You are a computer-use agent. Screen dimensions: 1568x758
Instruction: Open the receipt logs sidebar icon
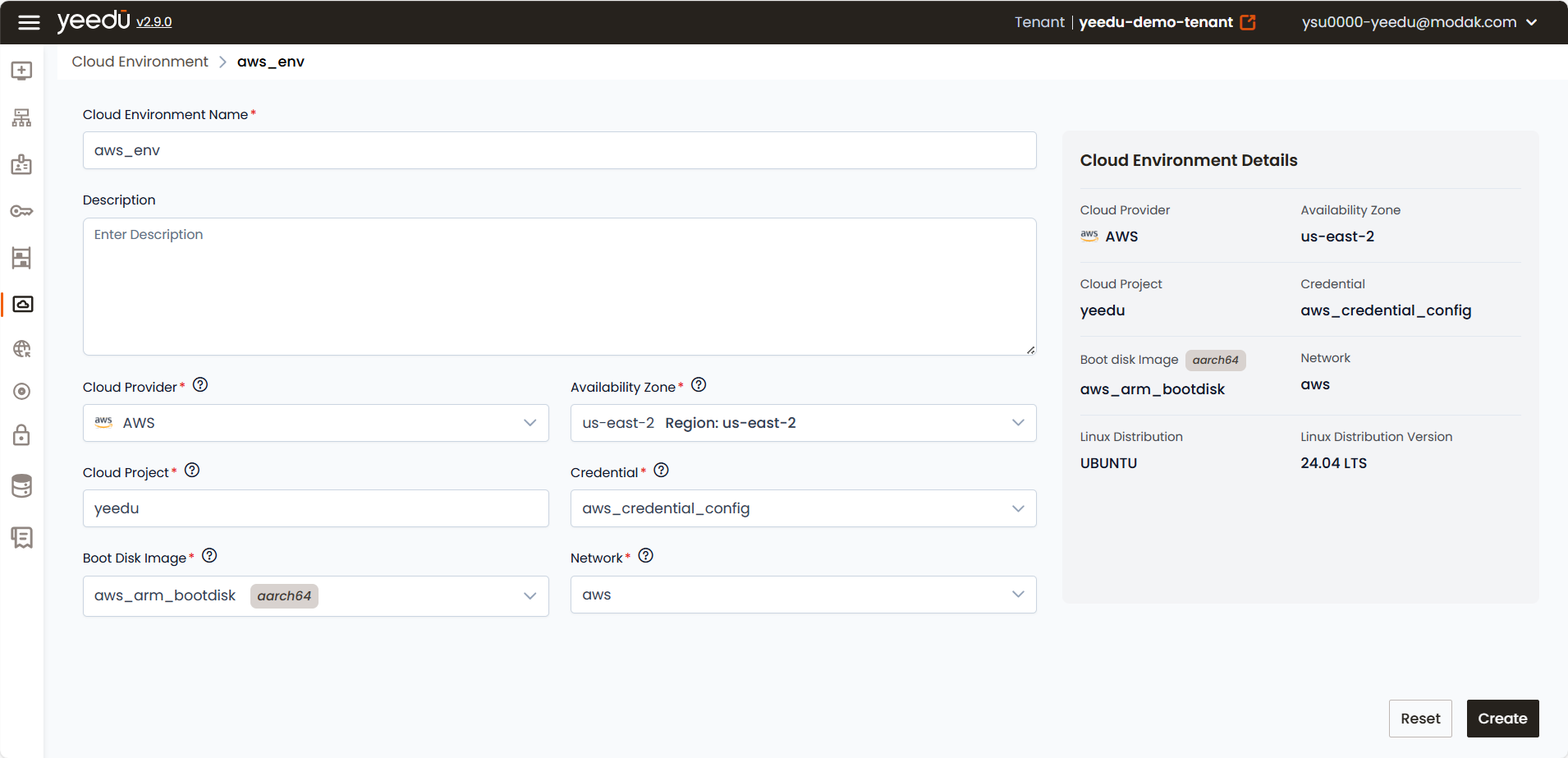pos(22,538)
